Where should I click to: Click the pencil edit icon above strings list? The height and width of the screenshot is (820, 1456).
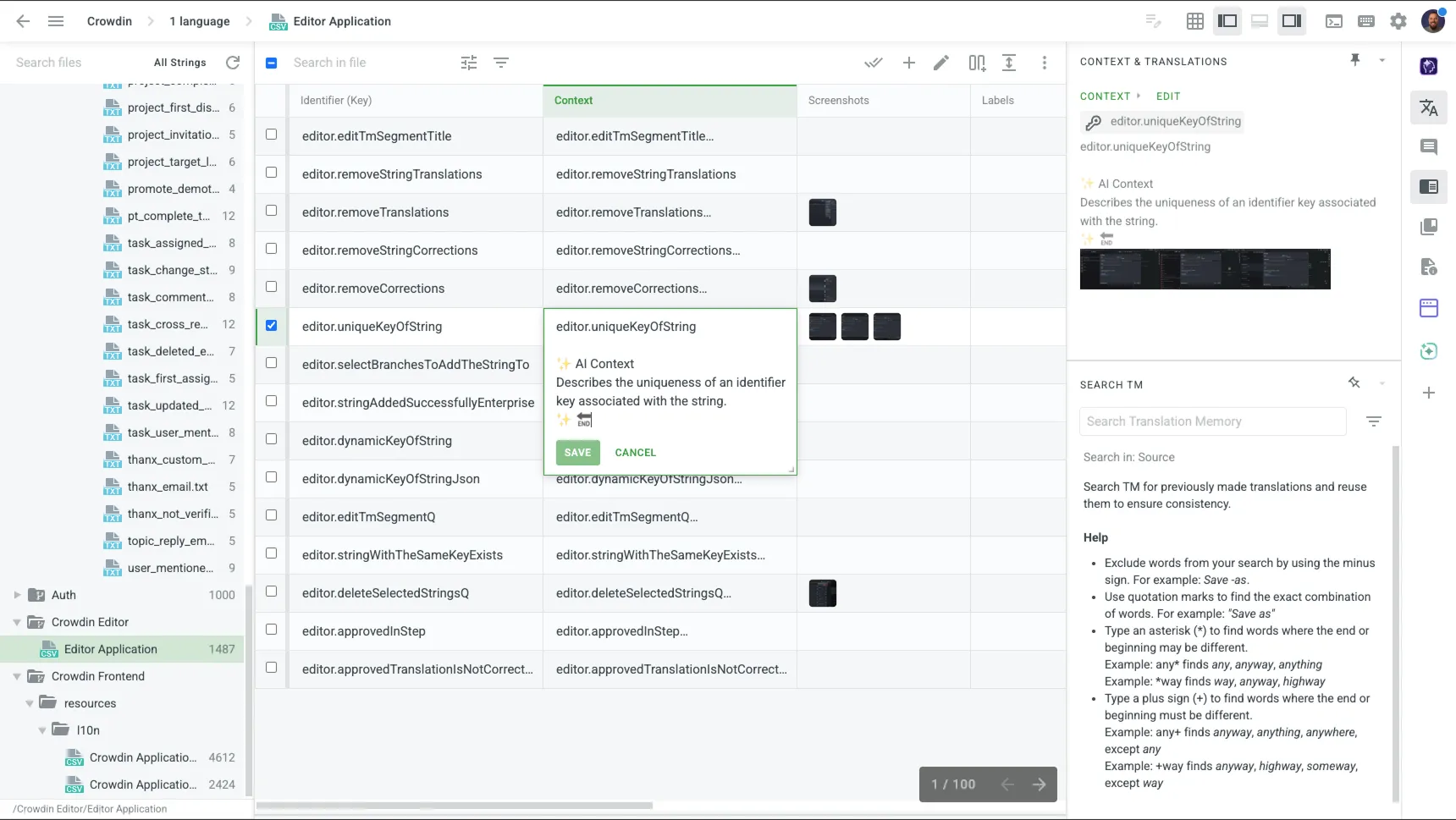click(x=940, y=62)
